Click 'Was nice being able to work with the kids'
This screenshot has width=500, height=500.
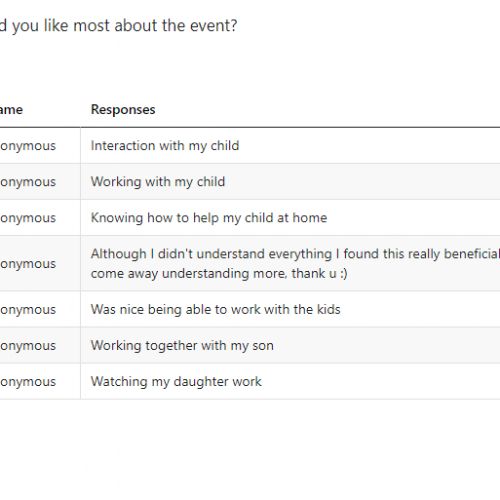[x=216, y=309]
